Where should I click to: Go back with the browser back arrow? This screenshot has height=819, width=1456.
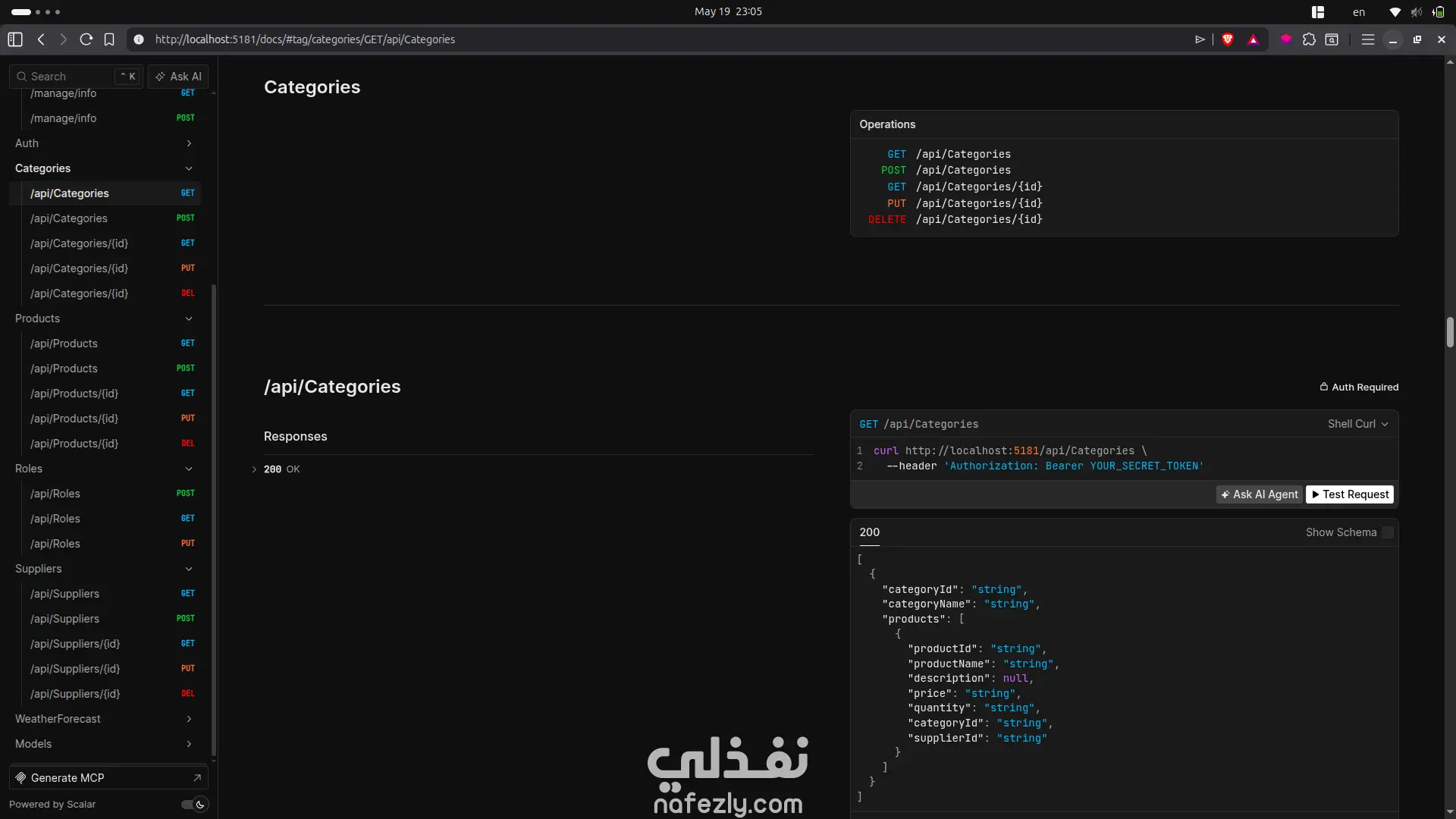click(x=41, y=39)
